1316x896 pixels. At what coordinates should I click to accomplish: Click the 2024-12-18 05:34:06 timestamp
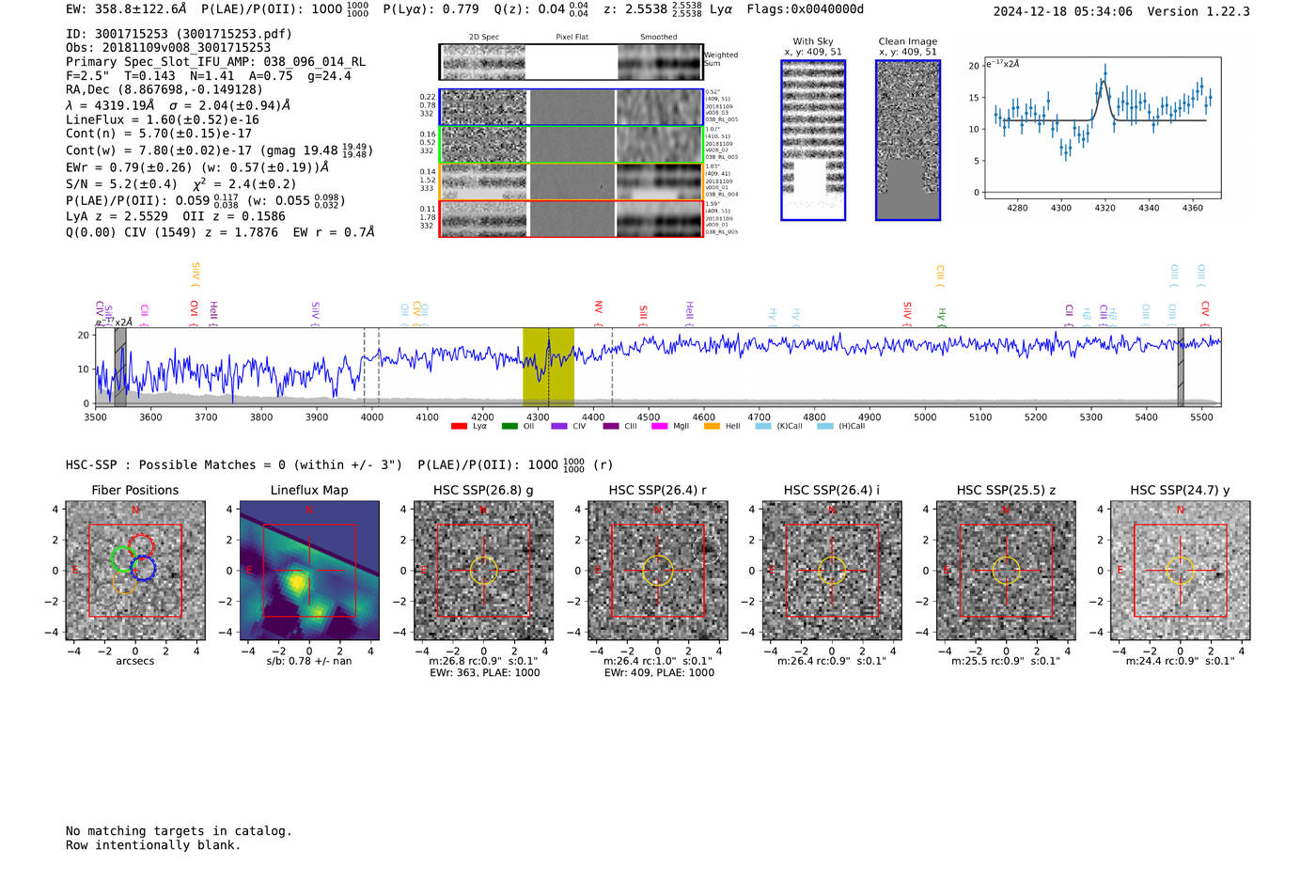pos(1062,11)
